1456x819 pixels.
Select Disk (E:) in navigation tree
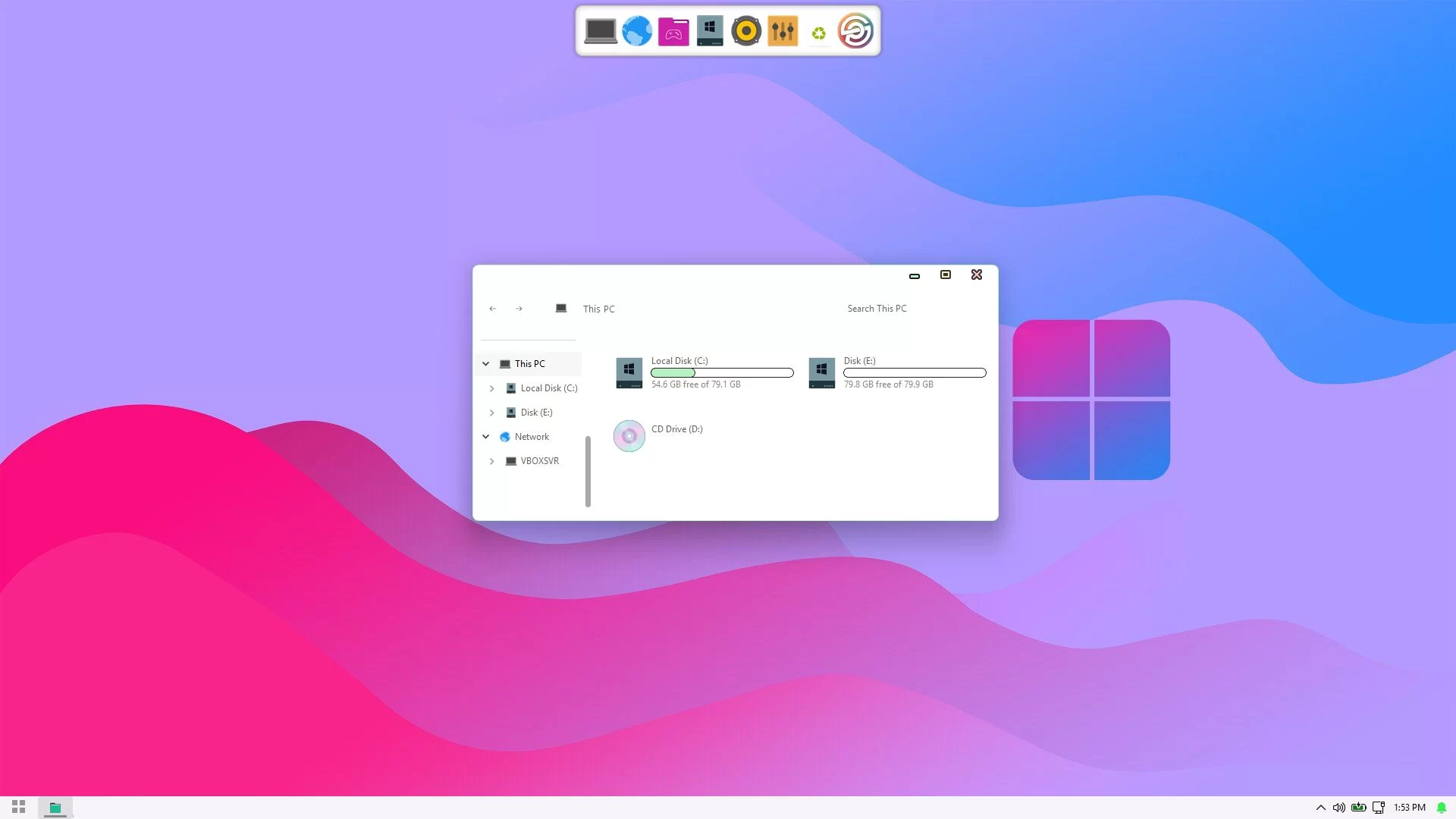click(x=536, y=413)
